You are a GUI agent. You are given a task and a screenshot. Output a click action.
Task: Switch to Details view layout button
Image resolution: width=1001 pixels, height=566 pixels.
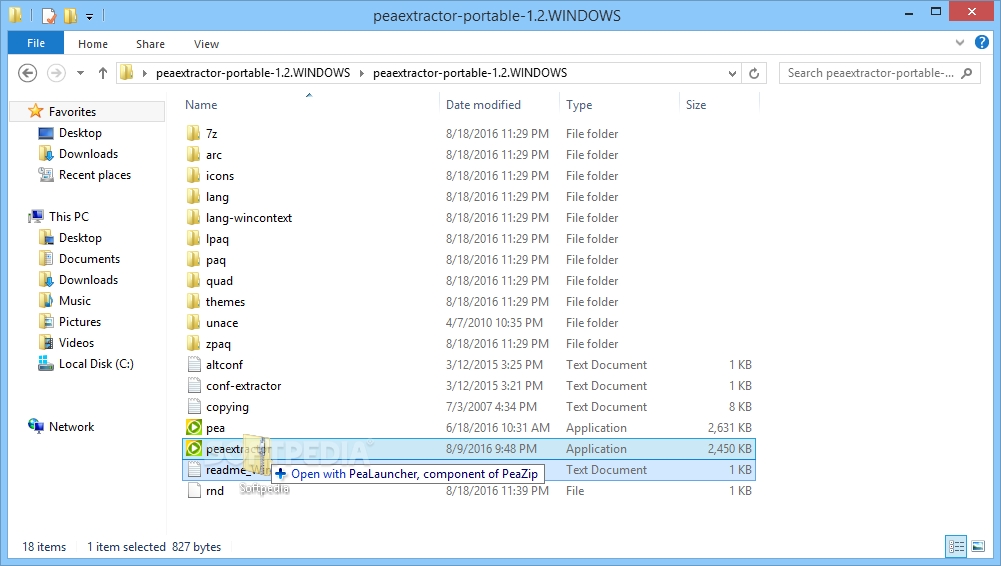point(956,546)
